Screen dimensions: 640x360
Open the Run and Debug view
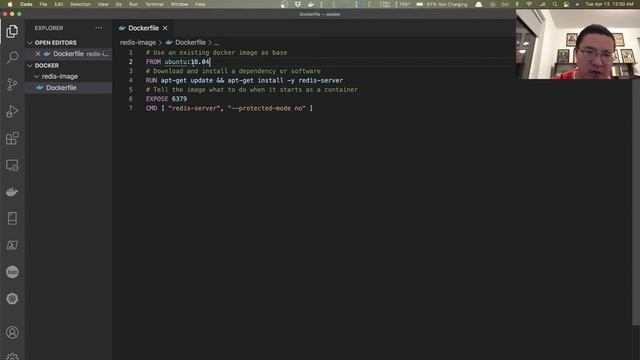[12, 111]
